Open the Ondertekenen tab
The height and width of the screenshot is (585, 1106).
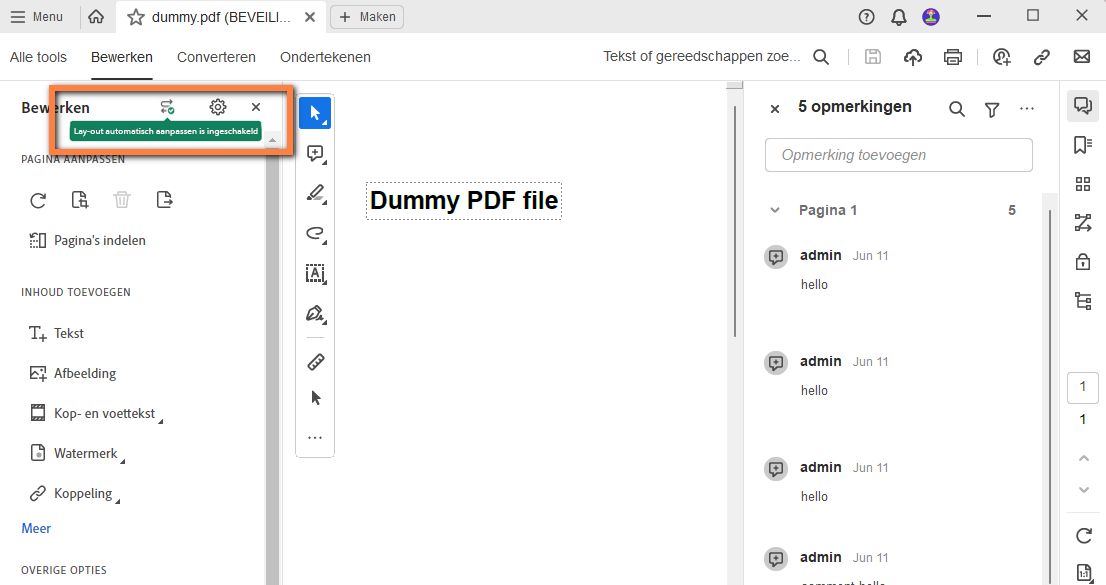pos(325,57)
